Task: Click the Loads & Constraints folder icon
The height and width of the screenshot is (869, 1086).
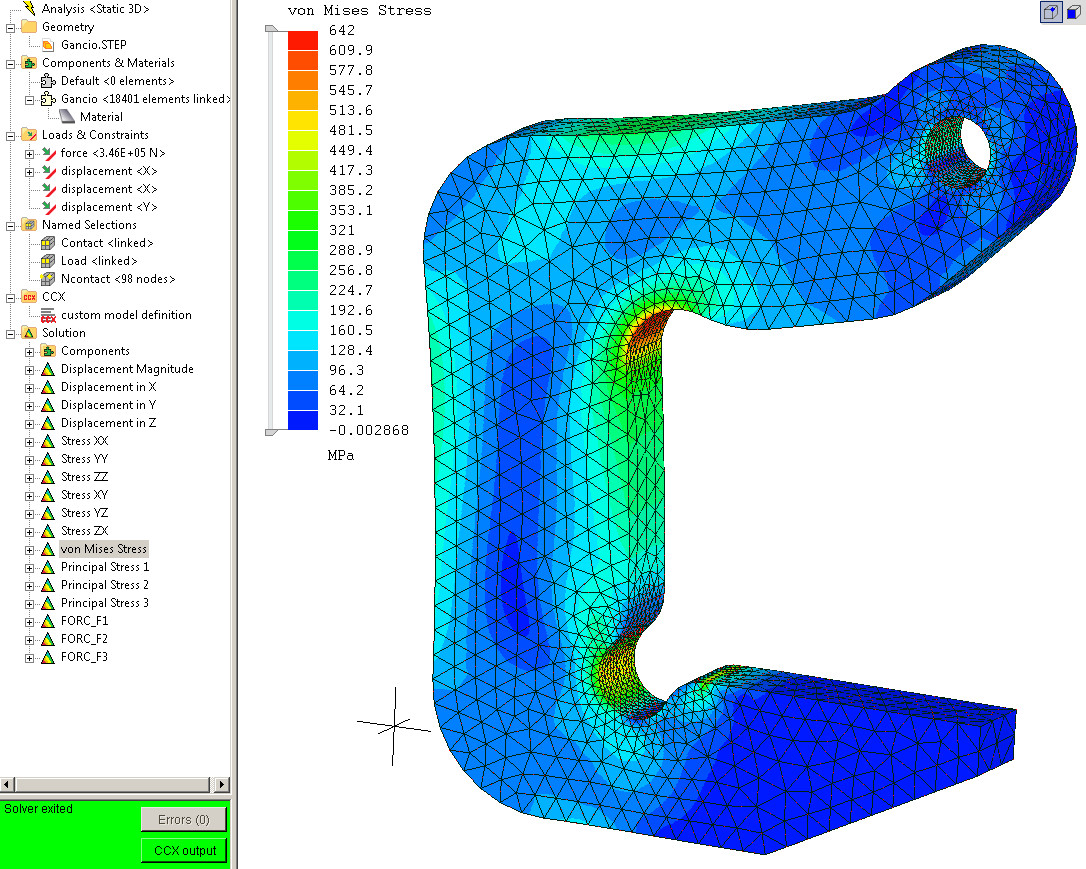Action: pyautogui.click(x=29, y=135)
